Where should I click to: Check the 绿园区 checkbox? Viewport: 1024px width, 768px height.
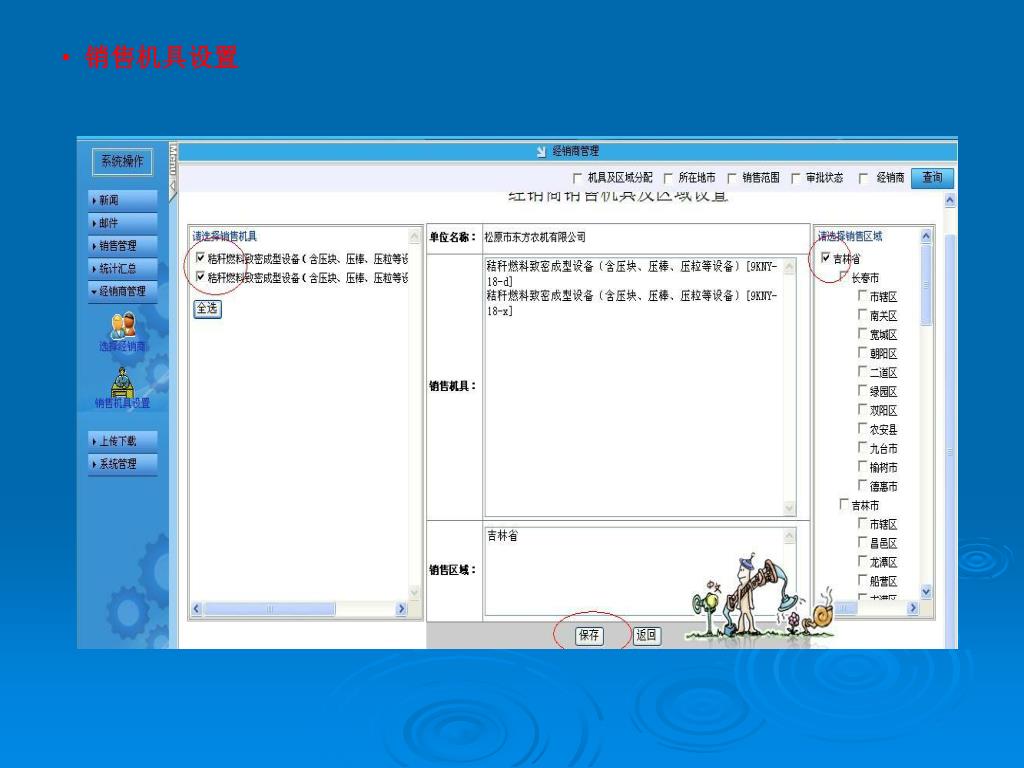coord(863,391)
